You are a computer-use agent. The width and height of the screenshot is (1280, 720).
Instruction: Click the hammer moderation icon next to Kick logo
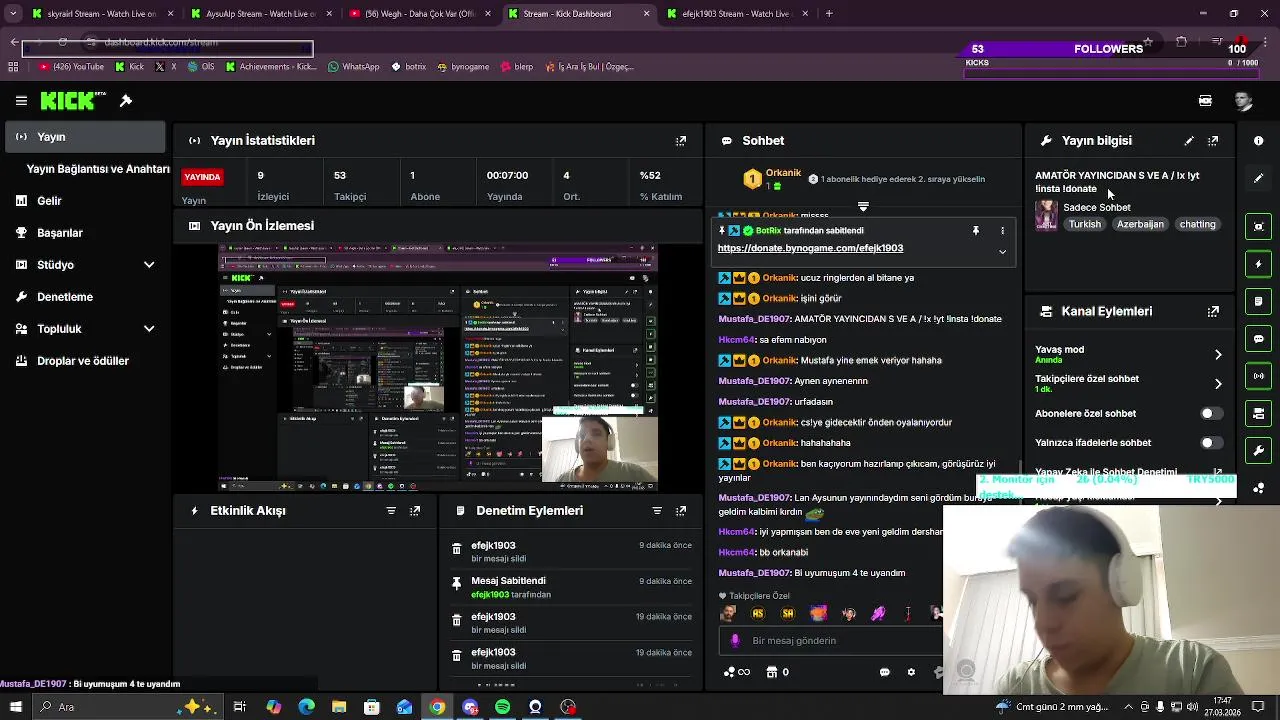[x=126, y=101]
